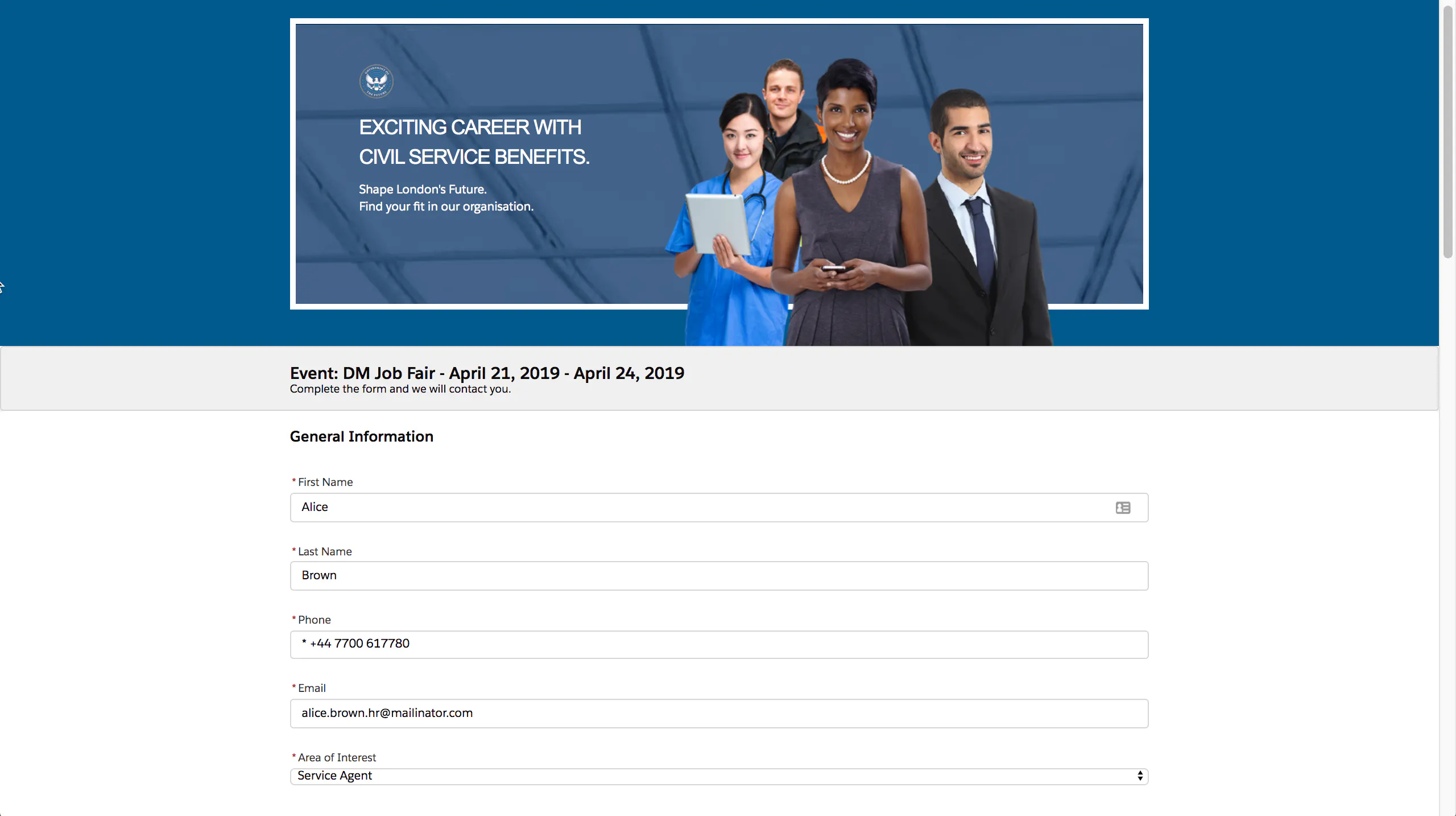1456x816 pixels.
Task: Focus the Last Name field containing Brown
Action: pyautogui.click(x=718, y=576)
